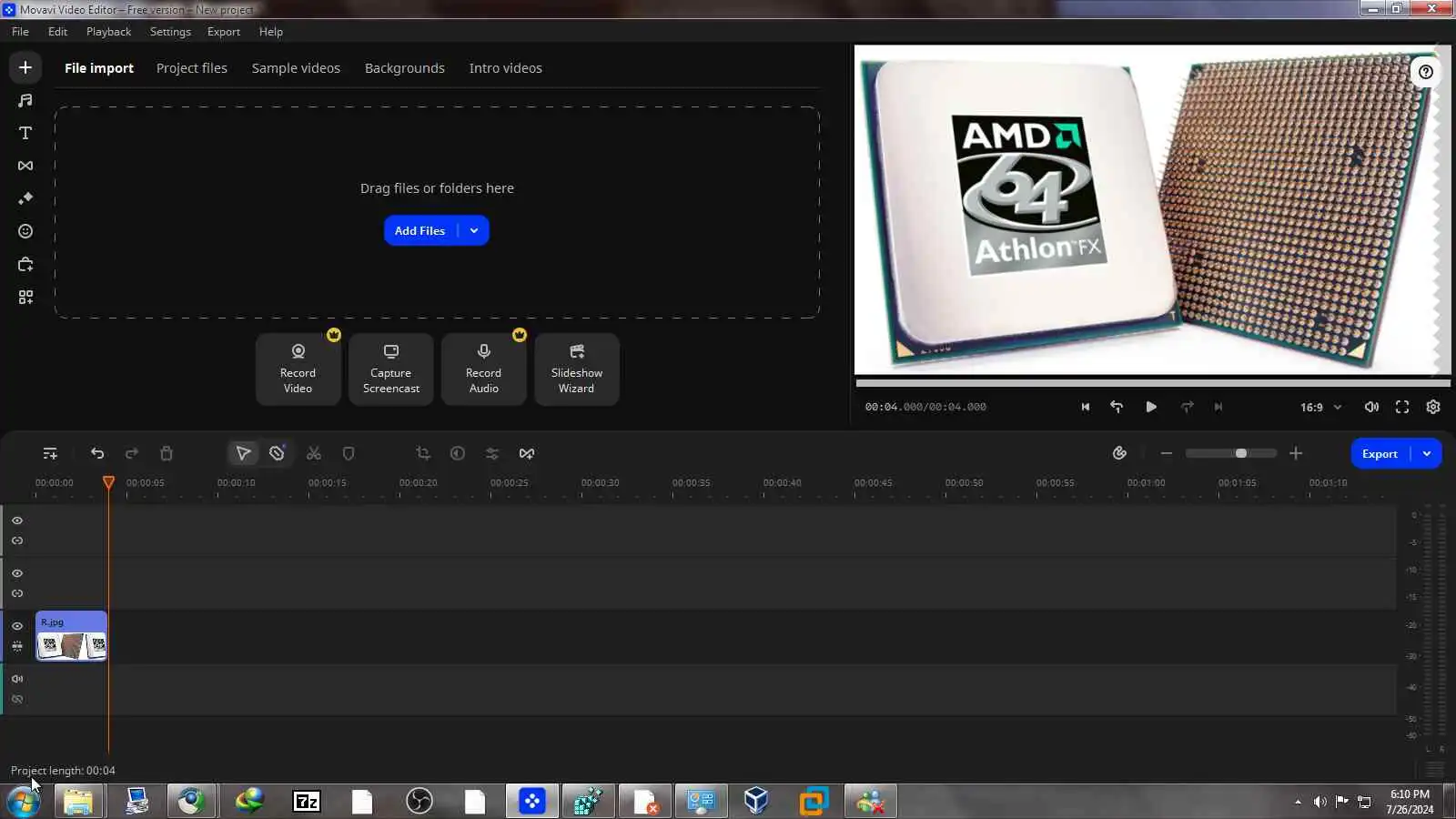Open the Clip properties sliders tool

click(x=492, y=453)
